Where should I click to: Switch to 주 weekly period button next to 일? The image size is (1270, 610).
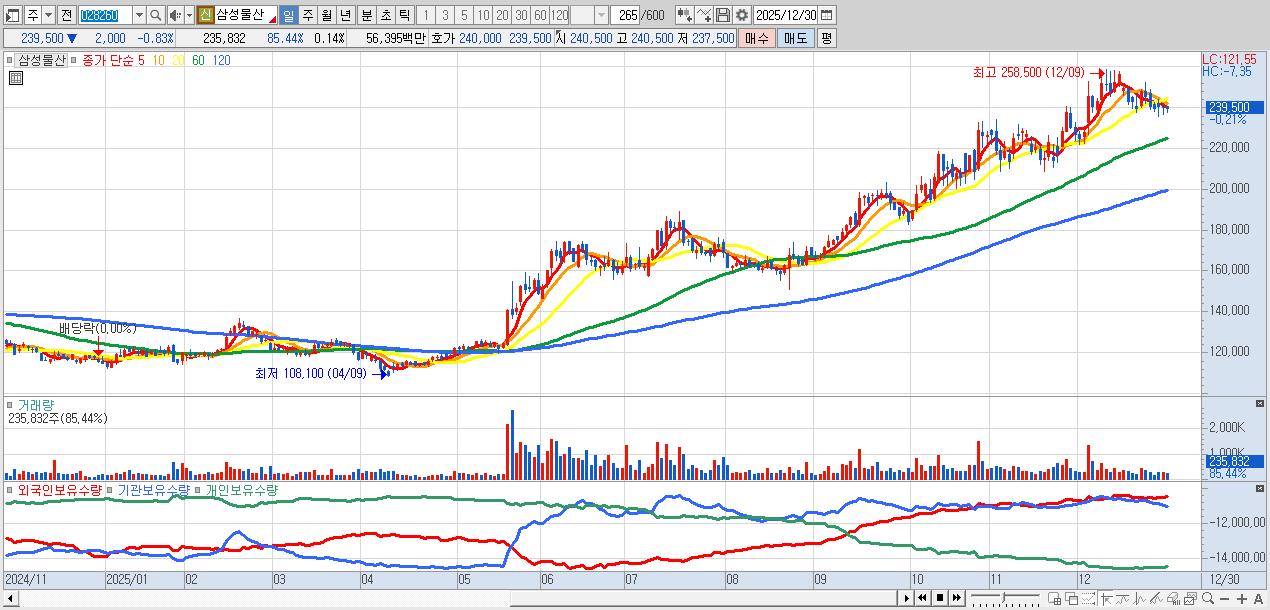tap(308, 15)
